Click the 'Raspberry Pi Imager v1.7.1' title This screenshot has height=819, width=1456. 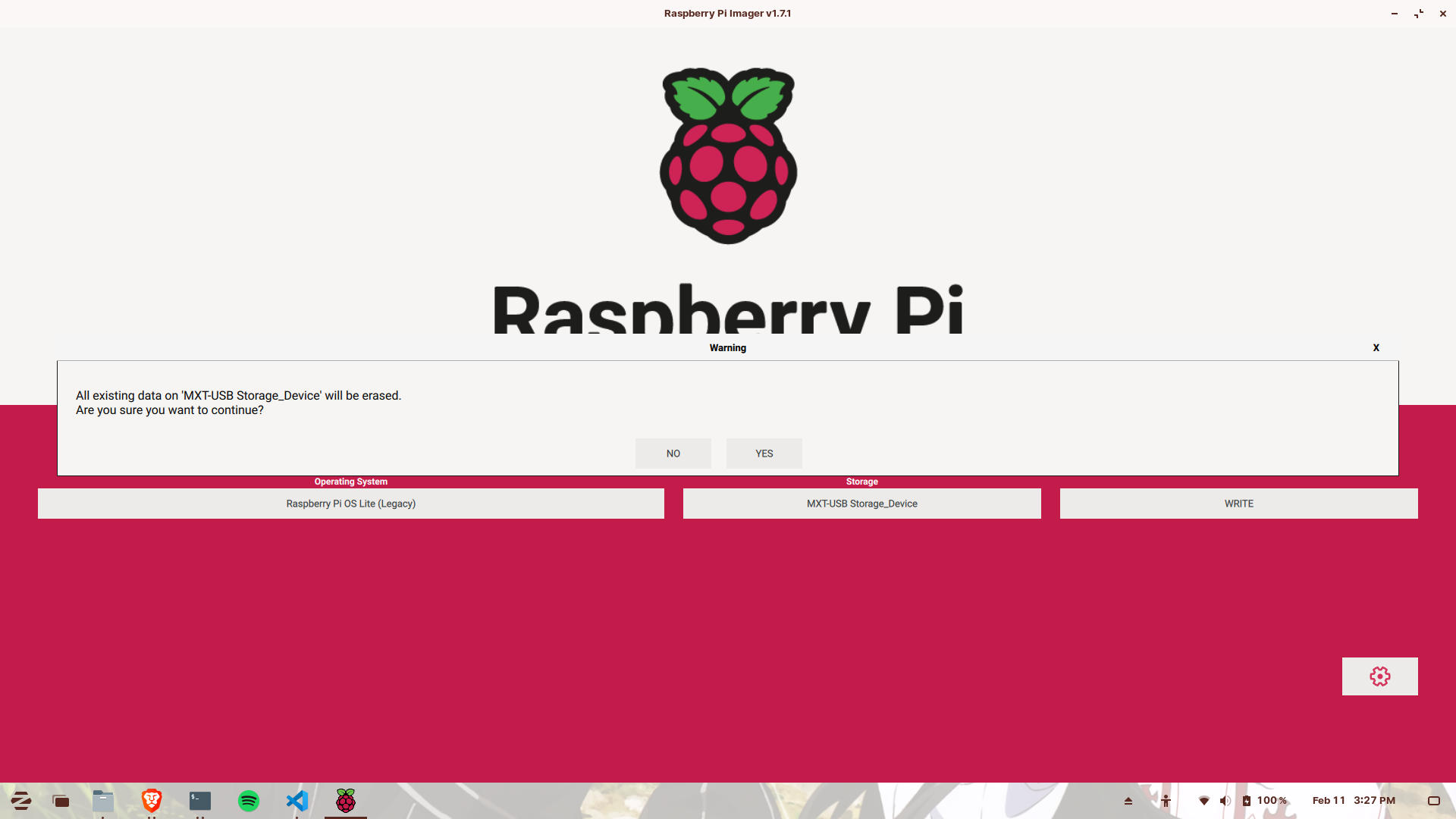[728, 14]
